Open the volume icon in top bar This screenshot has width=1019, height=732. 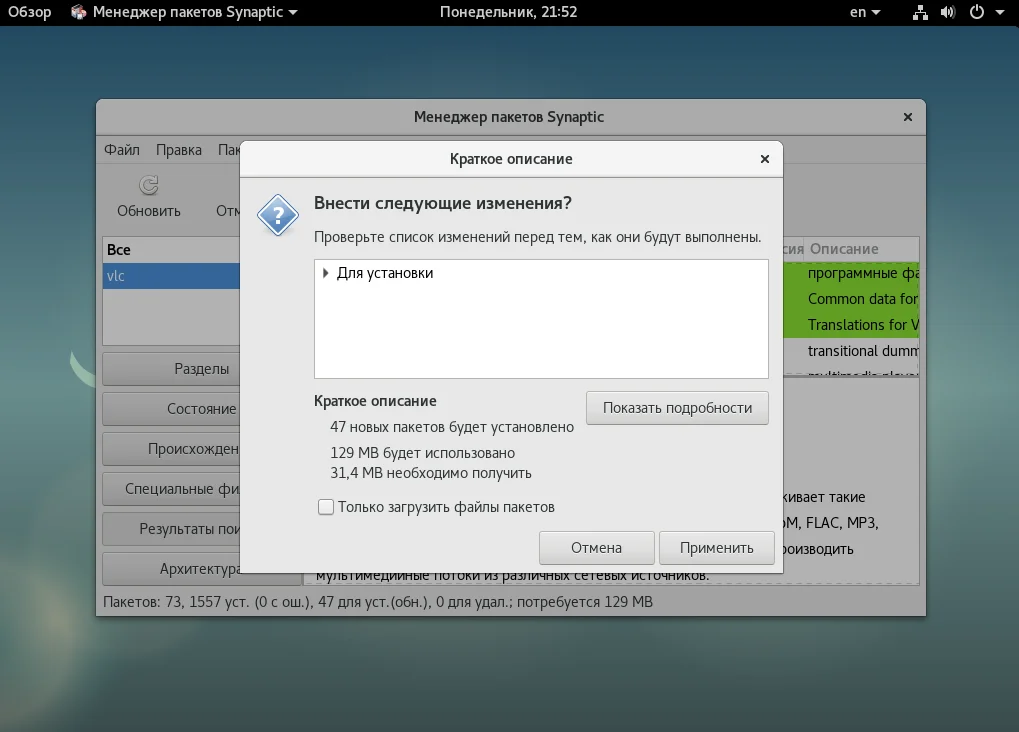coord(948,12)
